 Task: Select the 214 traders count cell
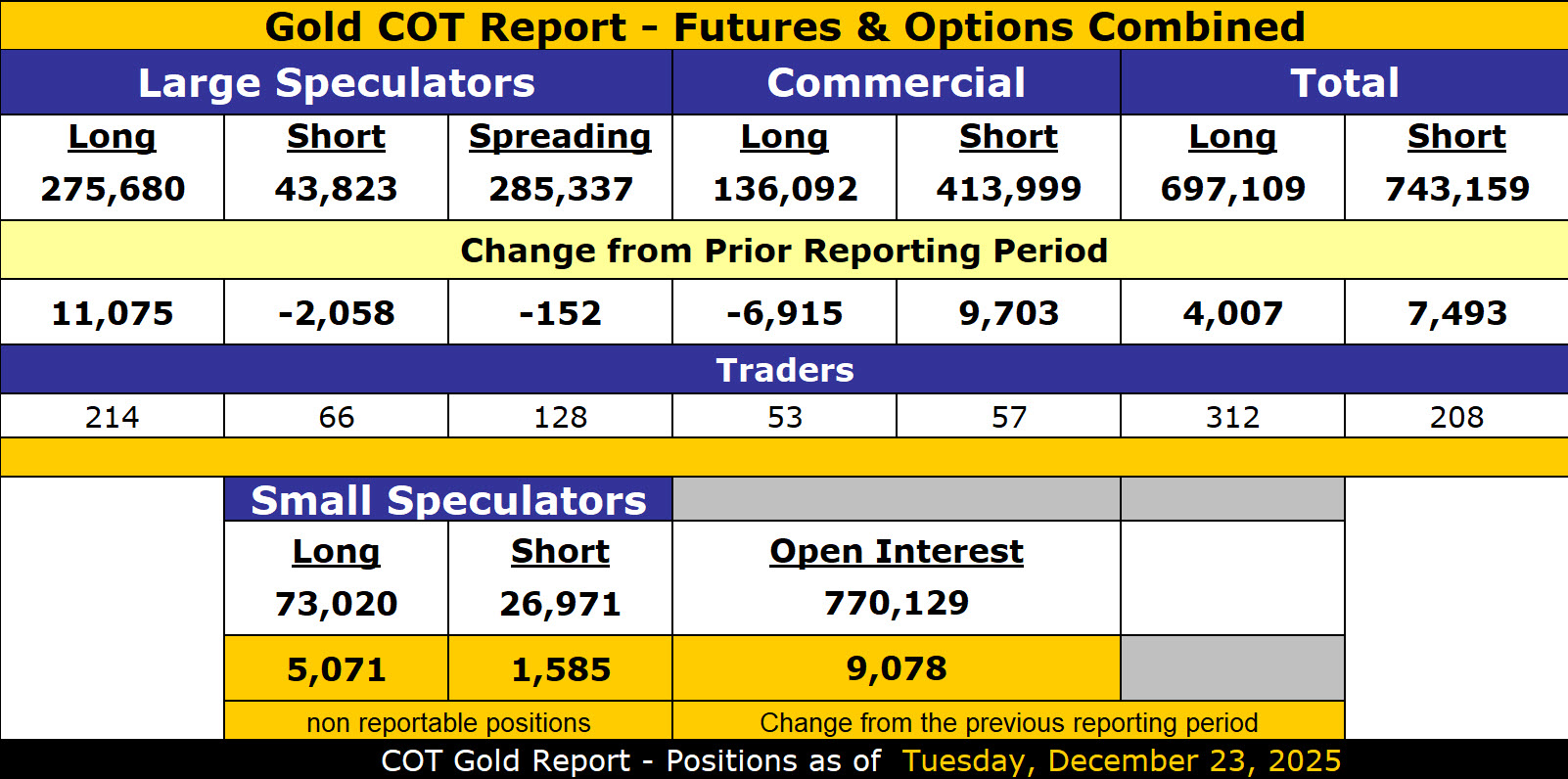[x=113, y=417]
